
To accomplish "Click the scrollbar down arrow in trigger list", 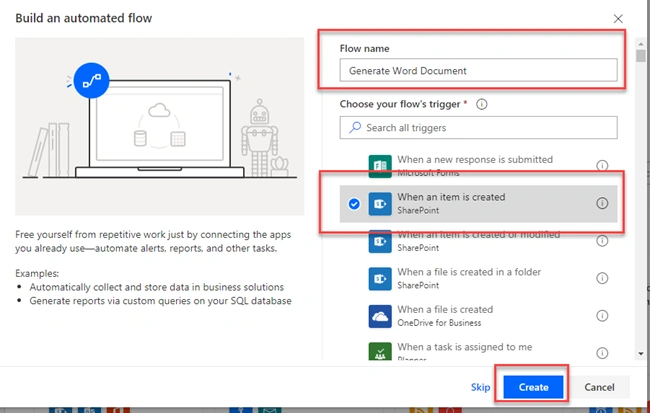I will tap(641, 354).
